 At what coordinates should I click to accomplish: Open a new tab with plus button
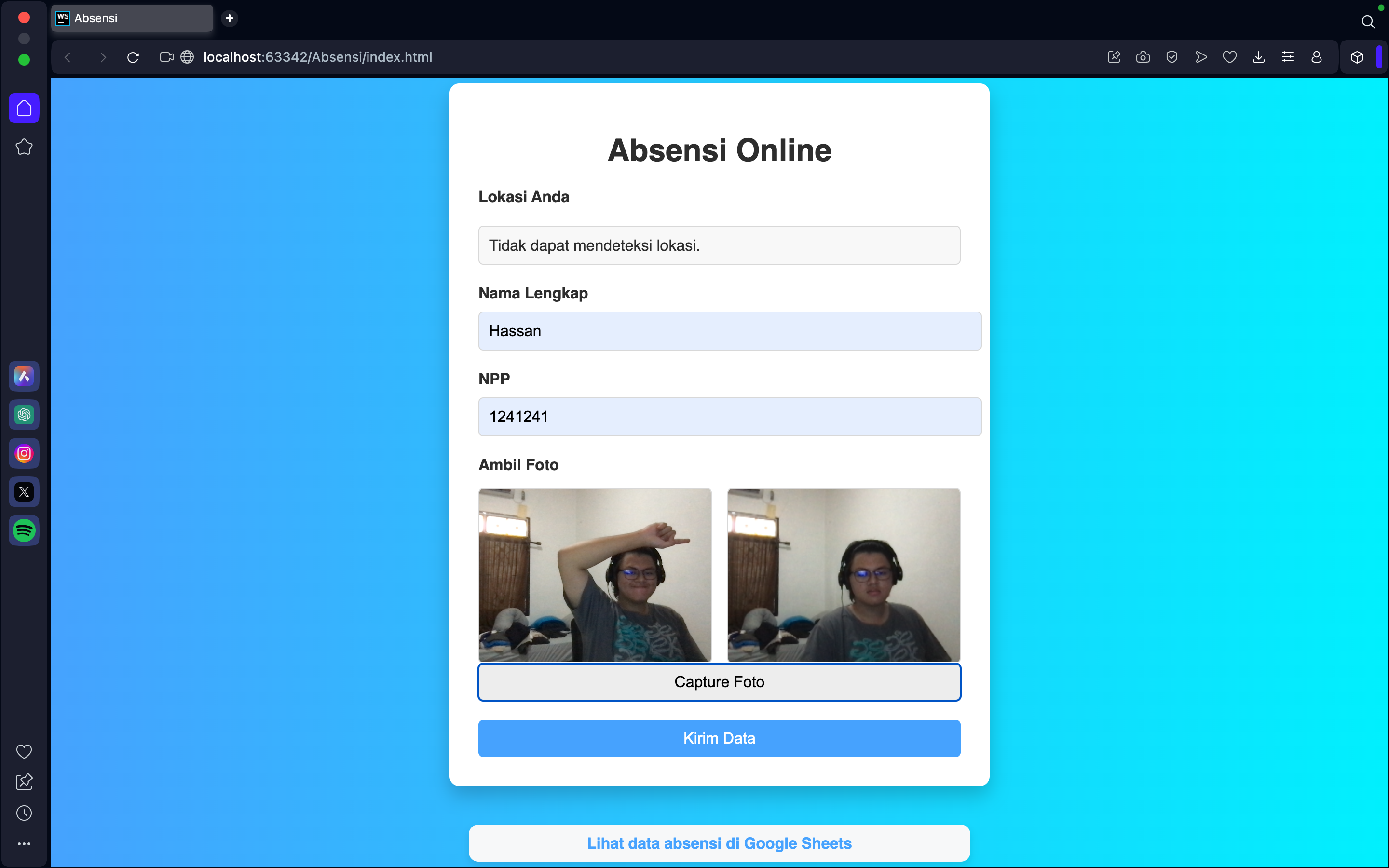tap(230, 18)
